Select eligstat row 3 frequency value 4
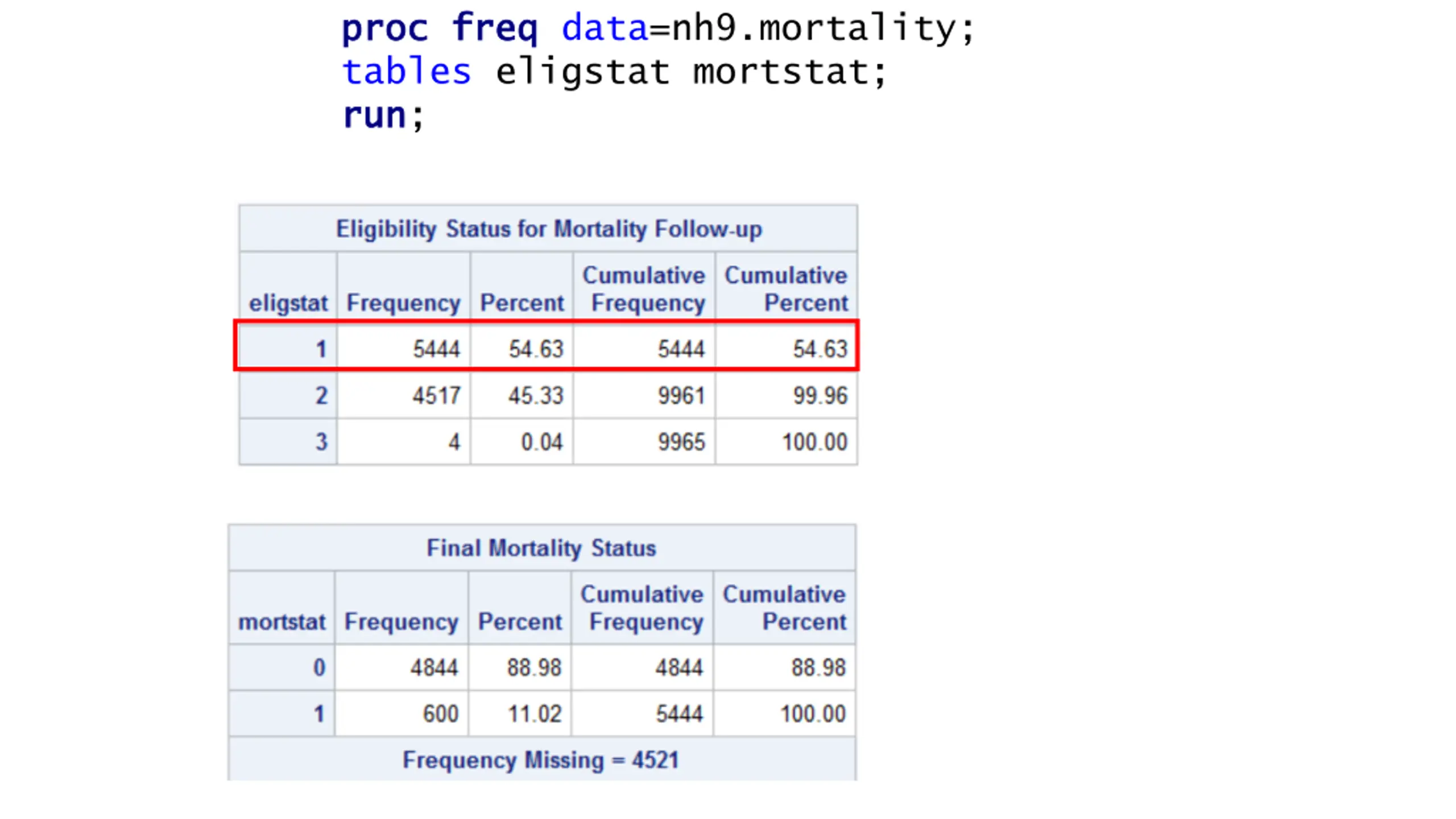The height and width of the screenshot is (819, 1456). pyautogui.click(x=454, y=442)
